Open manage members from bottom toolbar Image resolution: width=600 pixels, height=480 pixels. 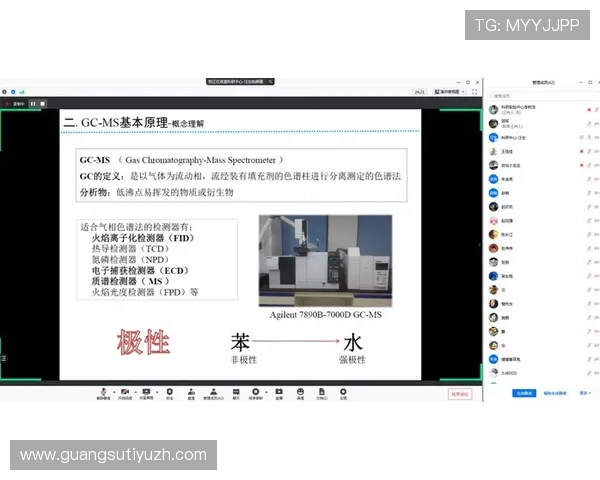(214, 393)
